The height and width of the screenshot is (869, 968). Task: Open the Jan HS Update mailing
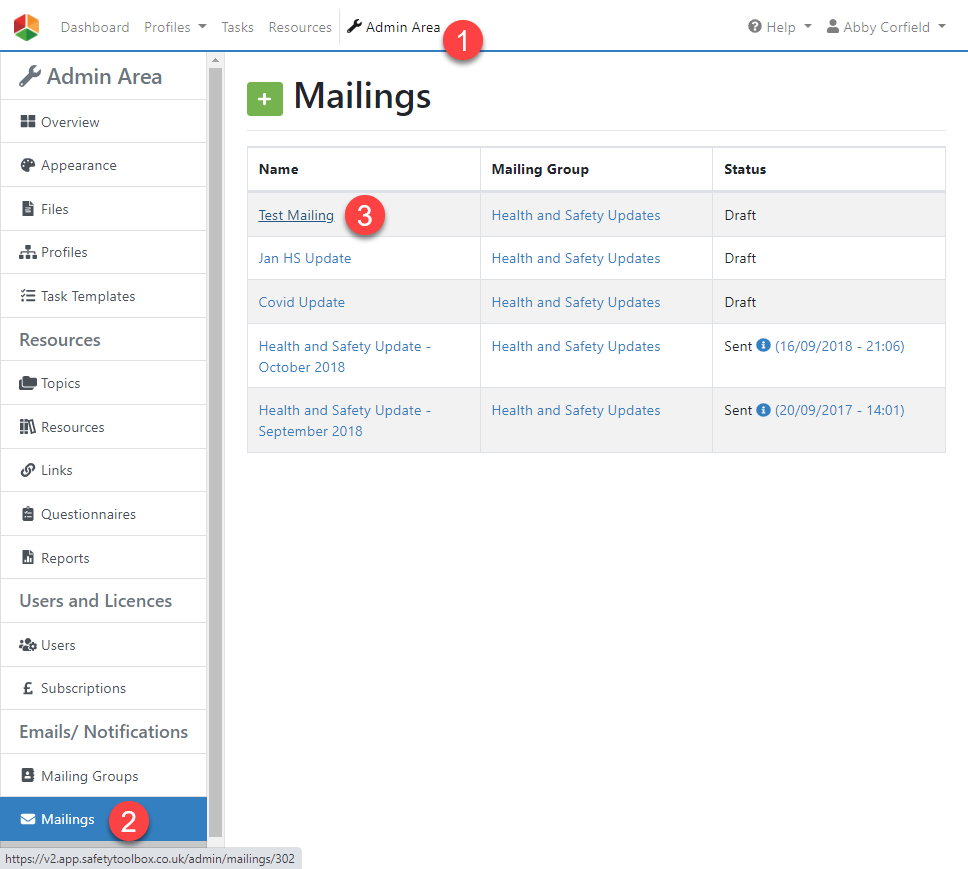pyautogui.click(x=305, y=258)
